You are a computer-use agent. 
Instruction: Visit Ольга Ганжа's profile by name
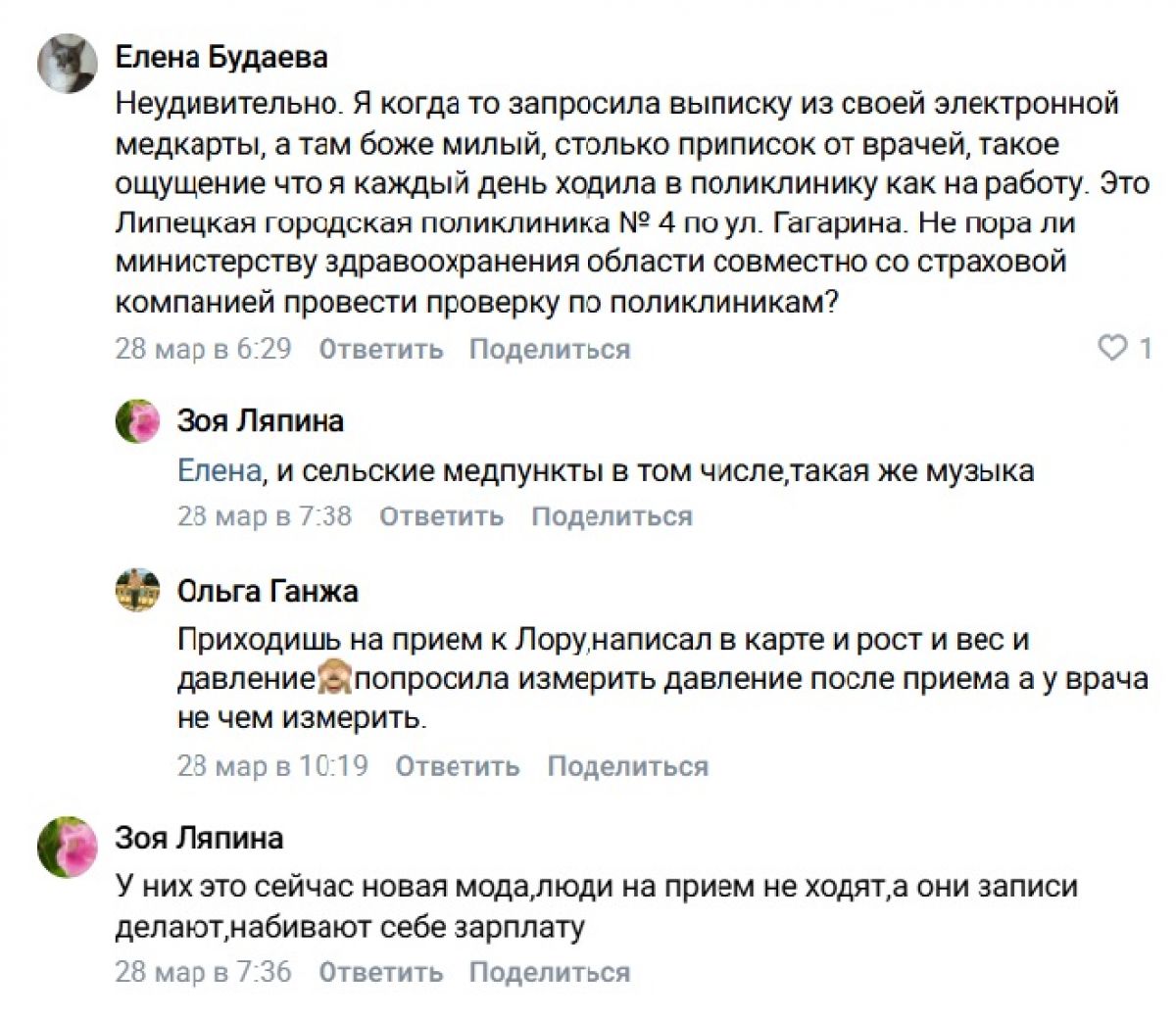[268, 591]
